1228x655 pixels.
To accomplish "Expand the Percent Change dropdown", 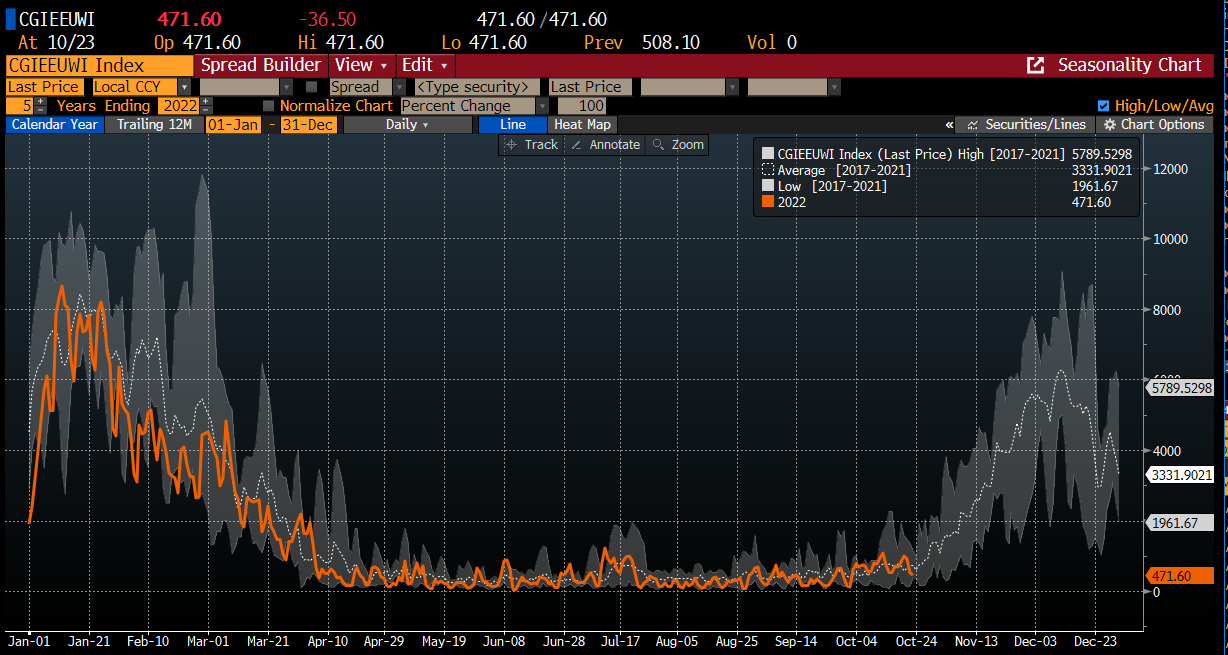I will point(542,106).
